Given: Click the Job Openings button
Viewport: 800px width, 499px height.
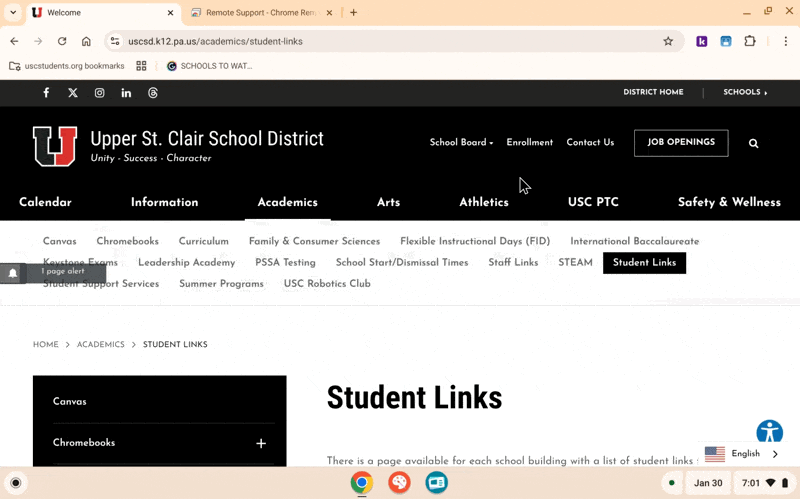Looking at the screenshot, I should click(x=681, y=143).
